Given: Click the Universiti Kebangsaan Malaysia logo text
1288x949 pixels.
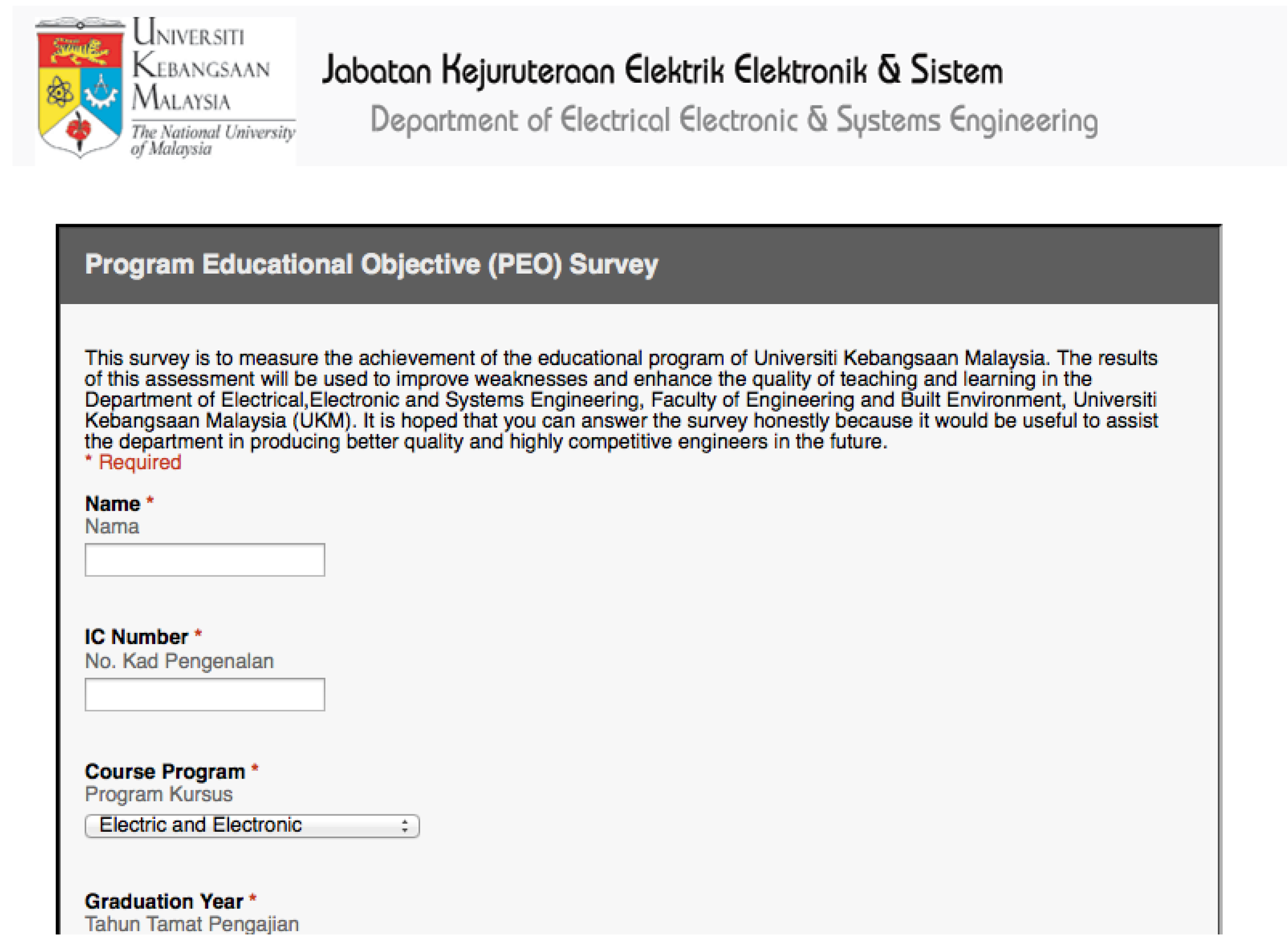Looking at the screenshot, I should pyautogui.click(x=200, y=66).
